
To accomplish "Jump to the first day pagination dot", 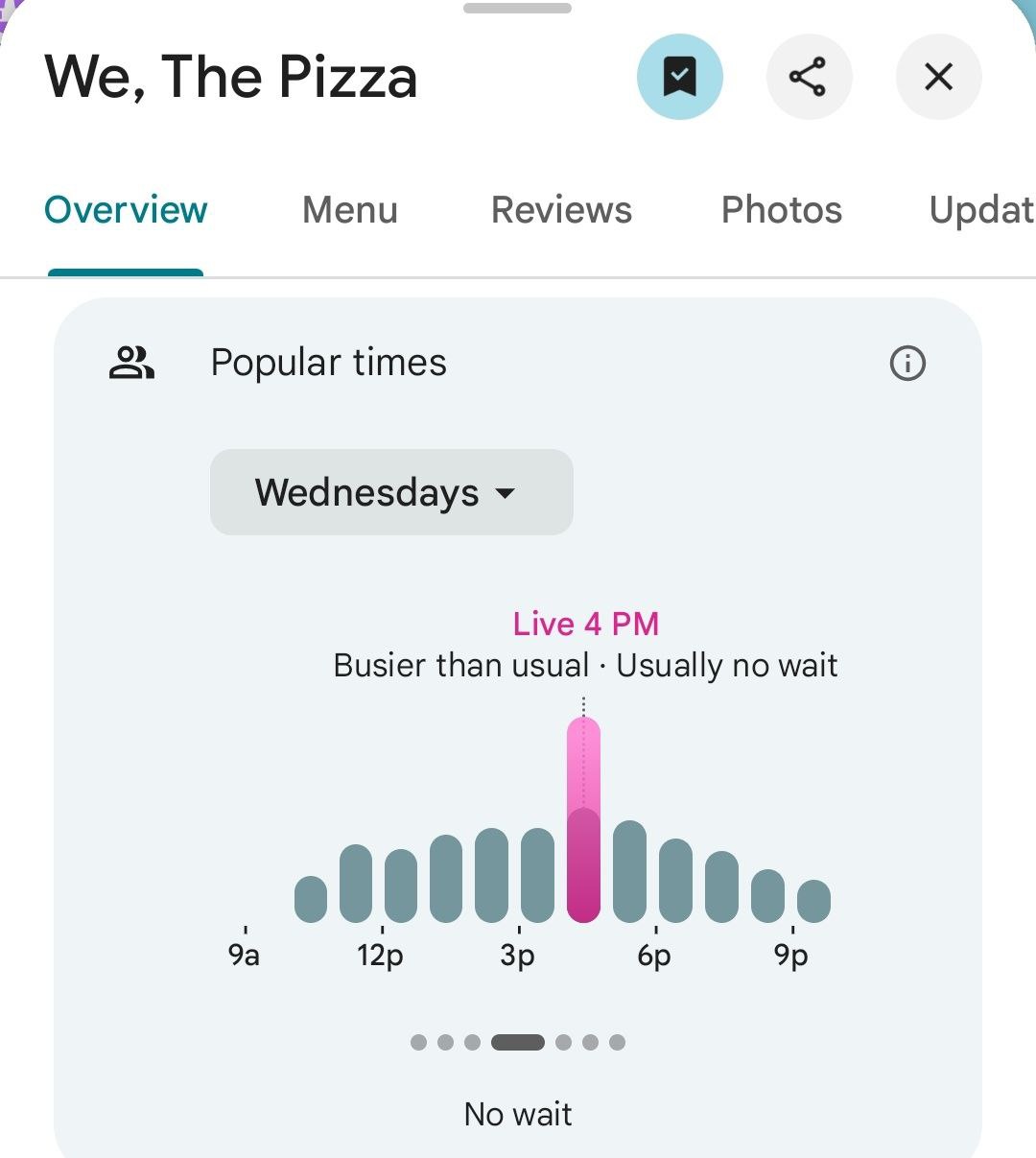I will 418,1042.
